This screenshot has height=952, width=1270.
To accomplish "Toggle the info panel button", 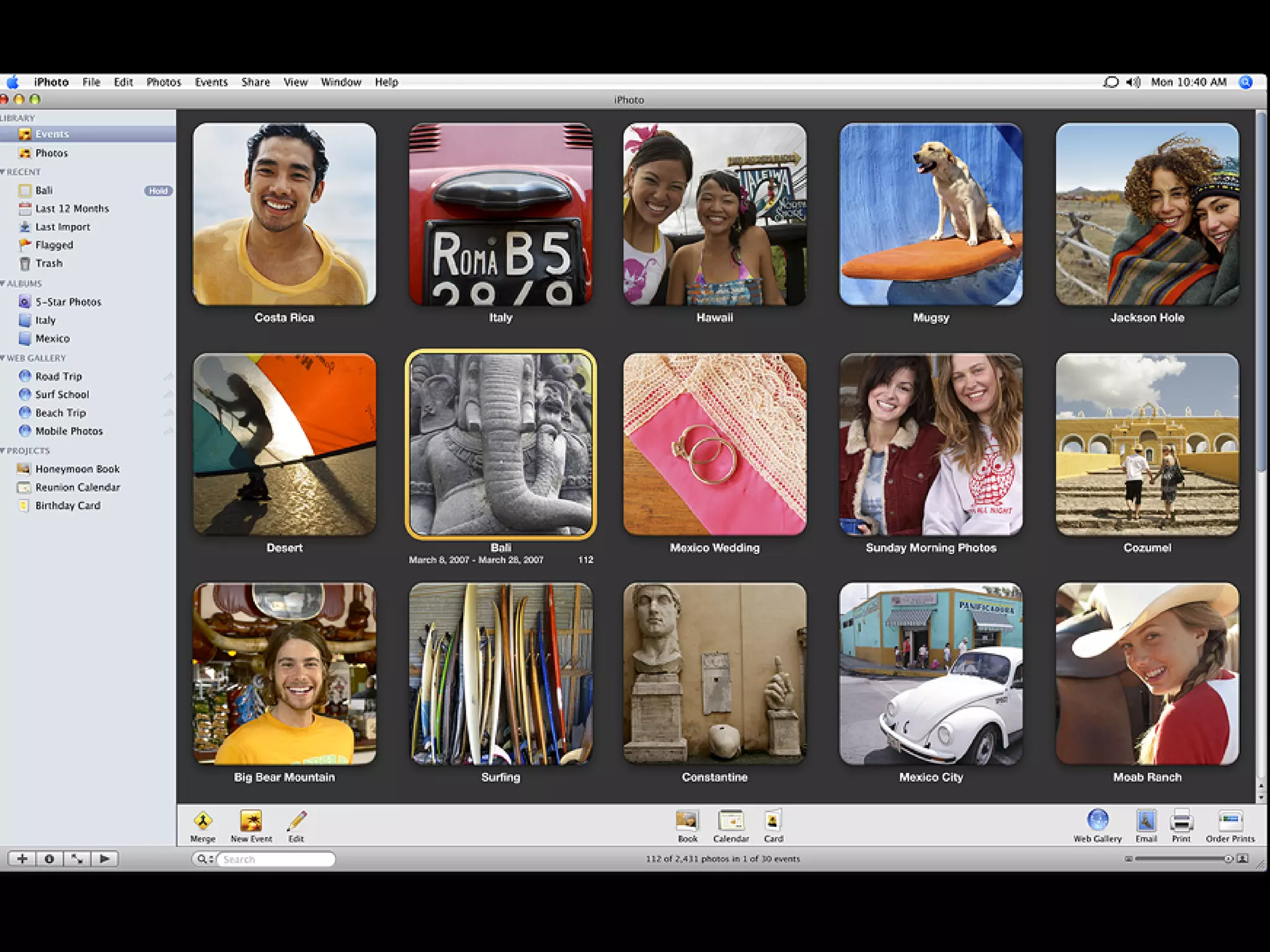I will 49,859.
